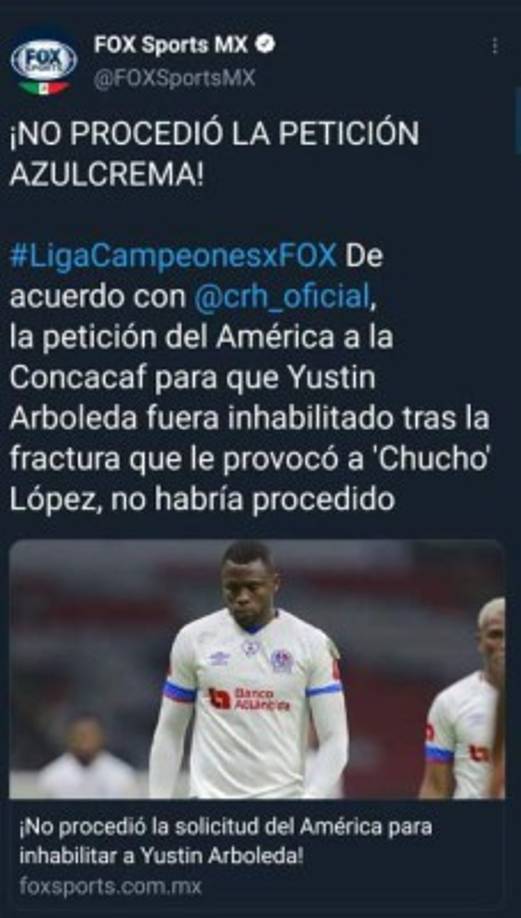This screenshot has height=918, width=521.
Task: Open the @crh_oficial mention
Action: (282, 297)
